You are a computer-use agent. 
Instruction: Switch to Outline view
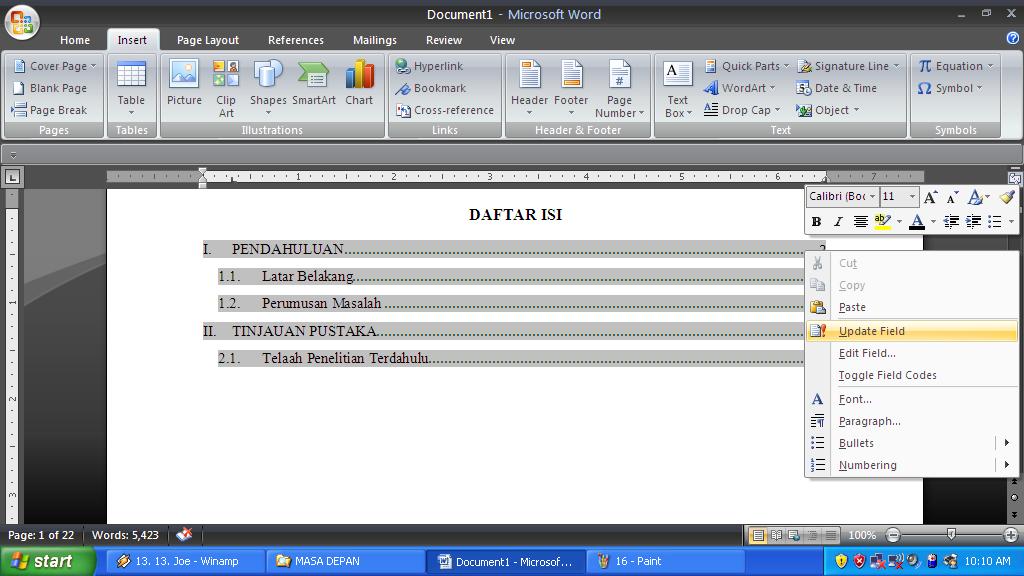(x=812, y=536)
